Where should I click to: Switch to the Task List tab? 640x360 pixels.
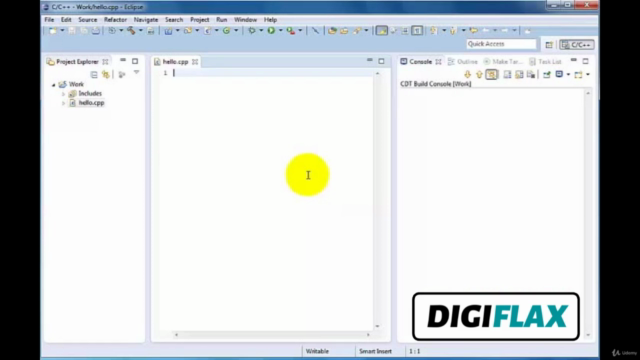click(545, 62)
